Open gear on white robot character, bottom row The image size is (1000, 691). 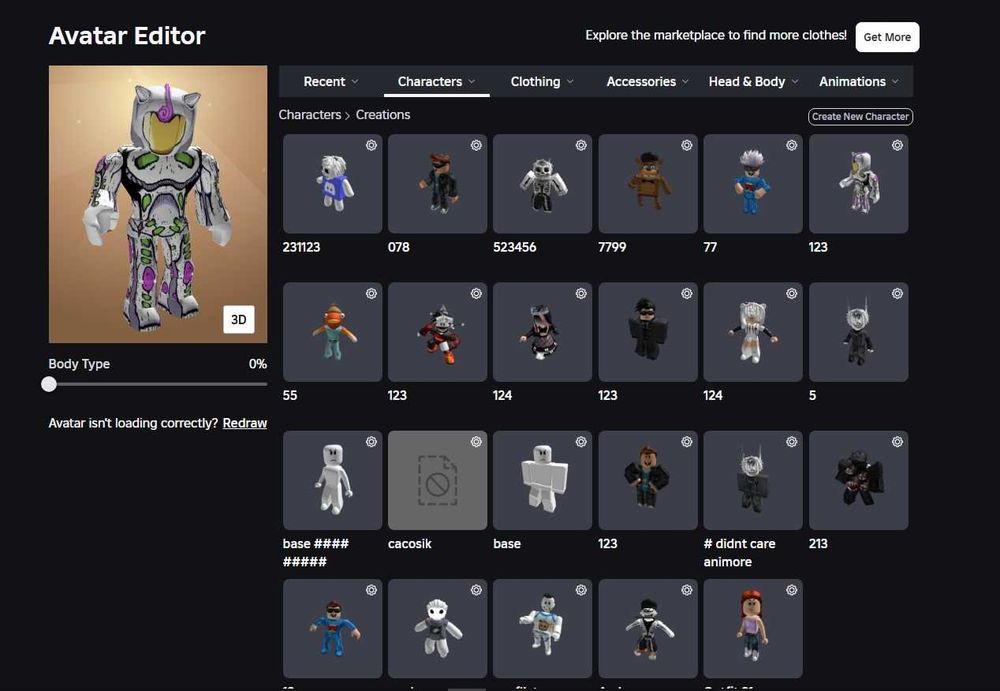581,590
